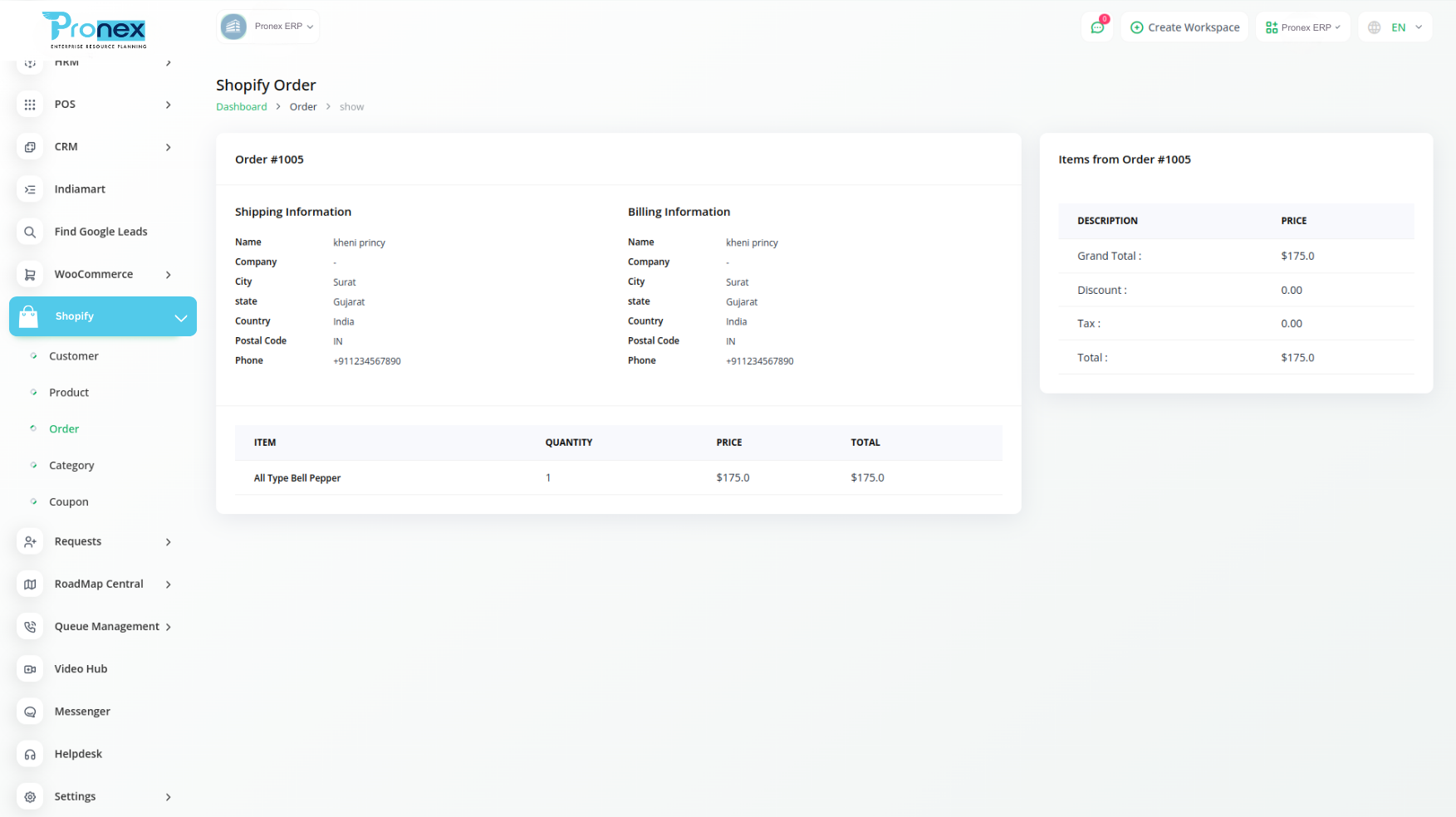Click the billing state Gujarat value
The image size is (1456, 817).
click(x=742, y=302)
